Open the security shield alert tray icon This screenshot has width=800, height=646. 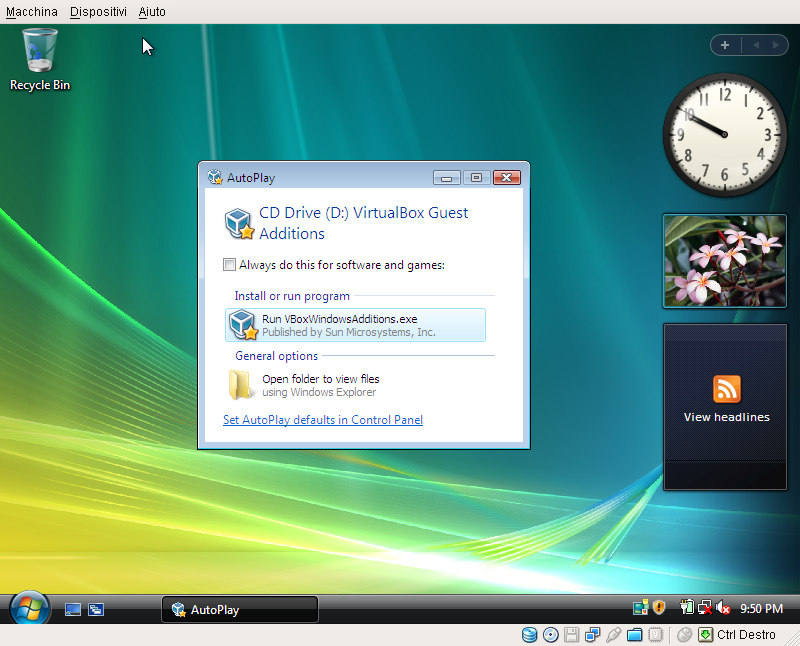(659, 608)
